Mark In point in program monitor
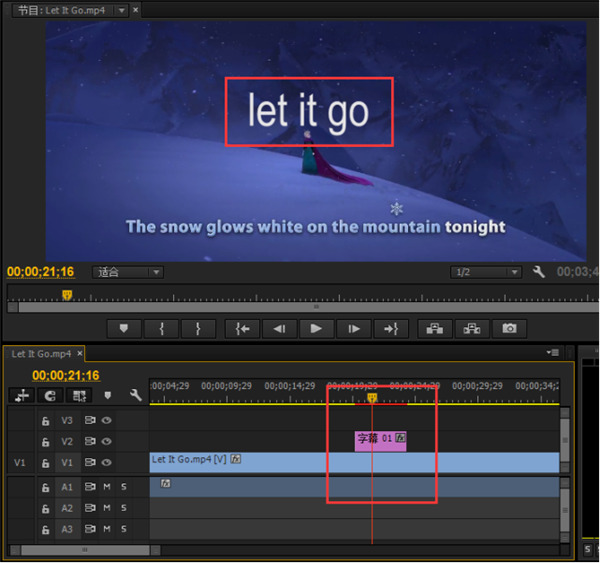Screen dimensions: 600x563 point(161,328)
